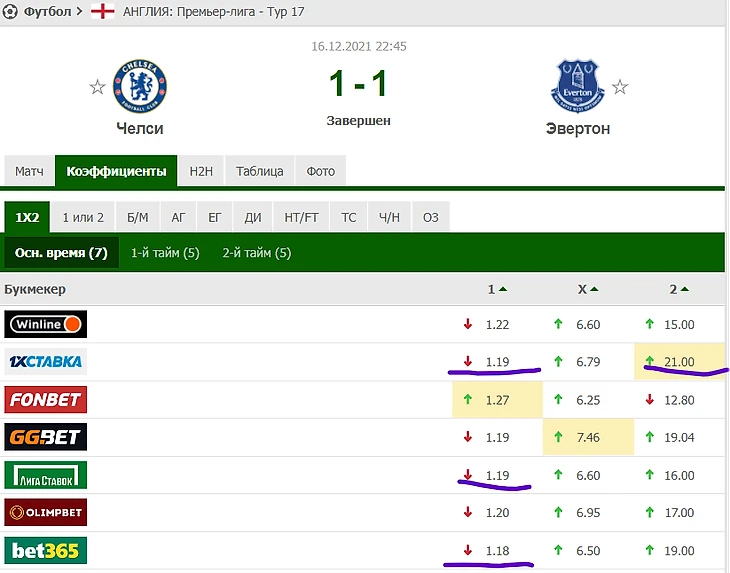The width and height of the screenshot is (730, 573).
Task: Open the GGBET bookmaker logo
Action: point(46,437)
